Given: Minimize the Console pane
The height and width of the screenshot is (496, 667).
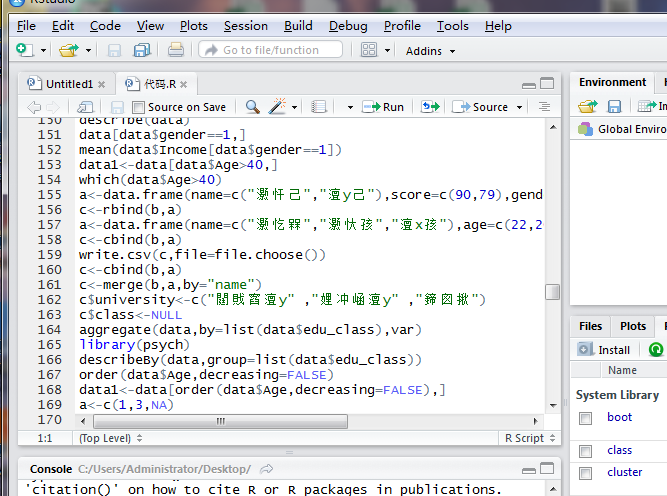Looking at the screenshot, I should (529, 470).
